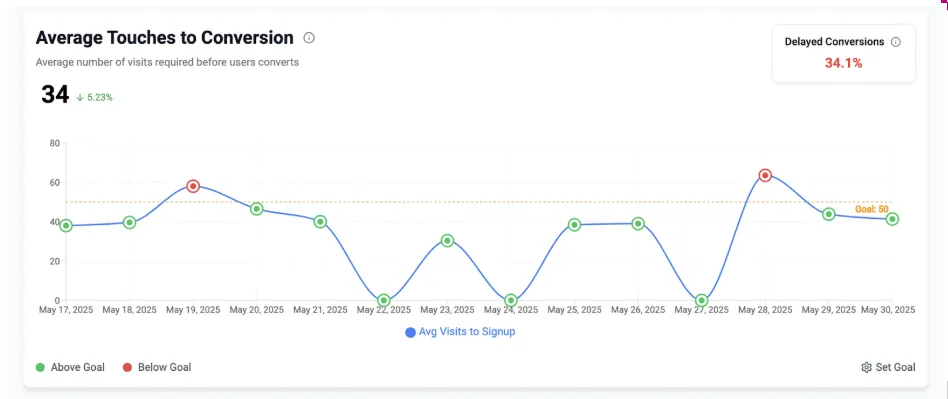The height and width of the screenshot is (399, 948).
Task: Select the May 21, 2025 data point
Action: 320,222
